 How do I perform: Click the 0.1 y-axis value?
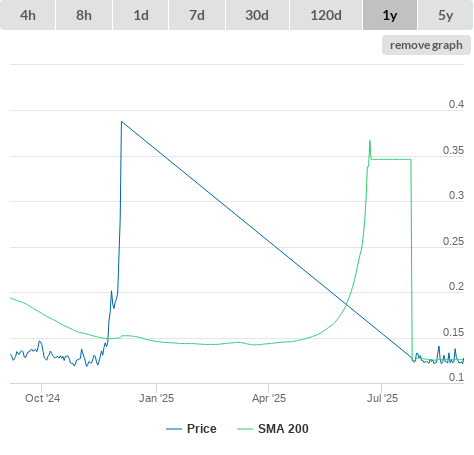(456, 377)
